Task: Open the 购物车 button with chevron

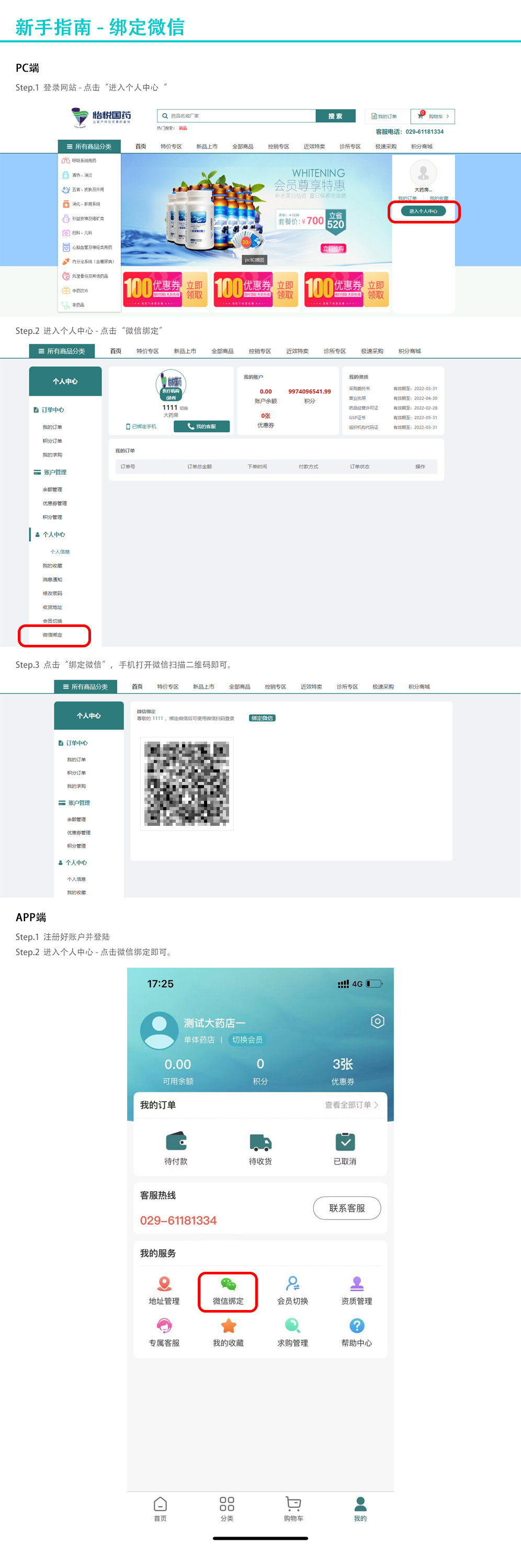Action: click(433, 116)
